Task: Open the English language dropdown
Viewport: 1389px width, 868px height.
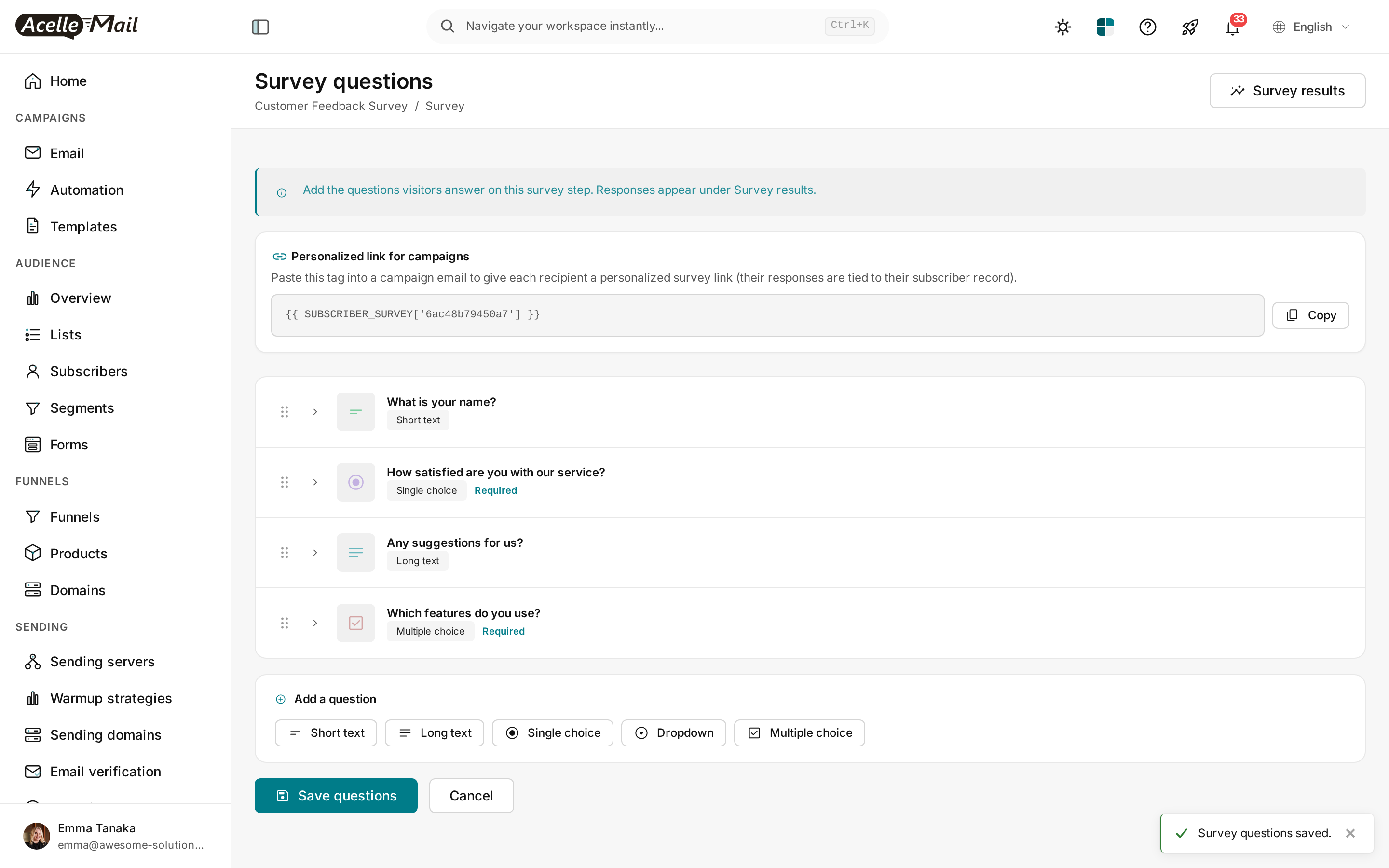Action: pyautogui.click(x=1311, y=27)
